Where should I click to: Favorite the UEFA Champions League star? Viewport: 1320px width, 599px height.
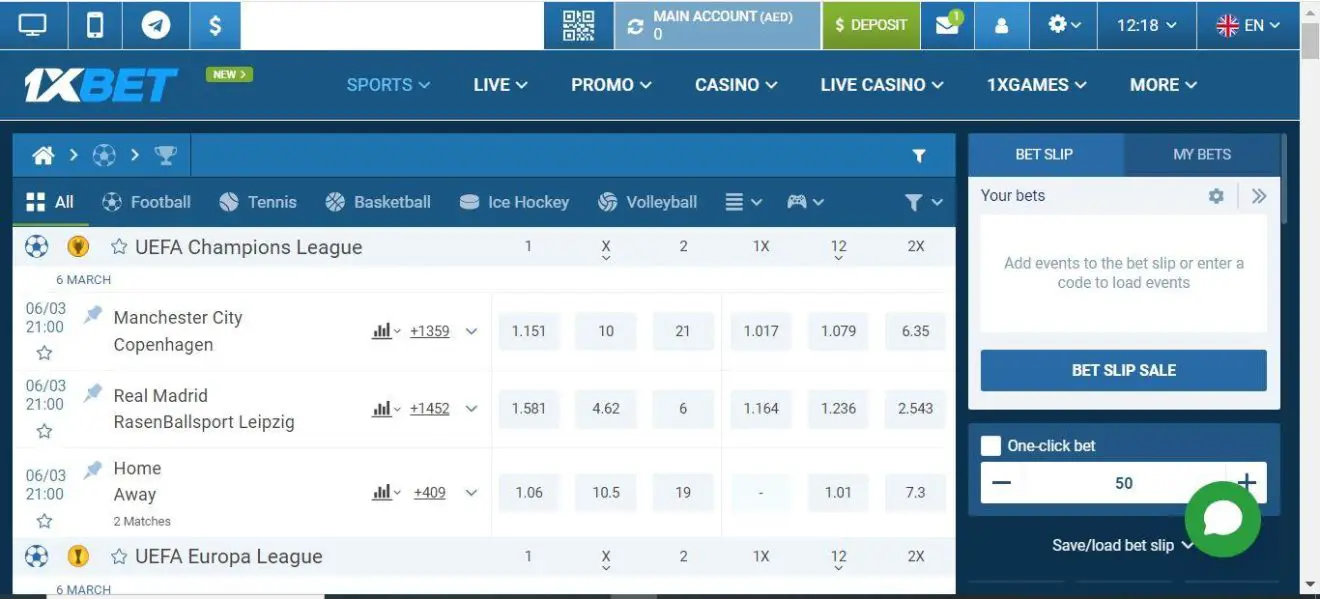pos(119,247)
